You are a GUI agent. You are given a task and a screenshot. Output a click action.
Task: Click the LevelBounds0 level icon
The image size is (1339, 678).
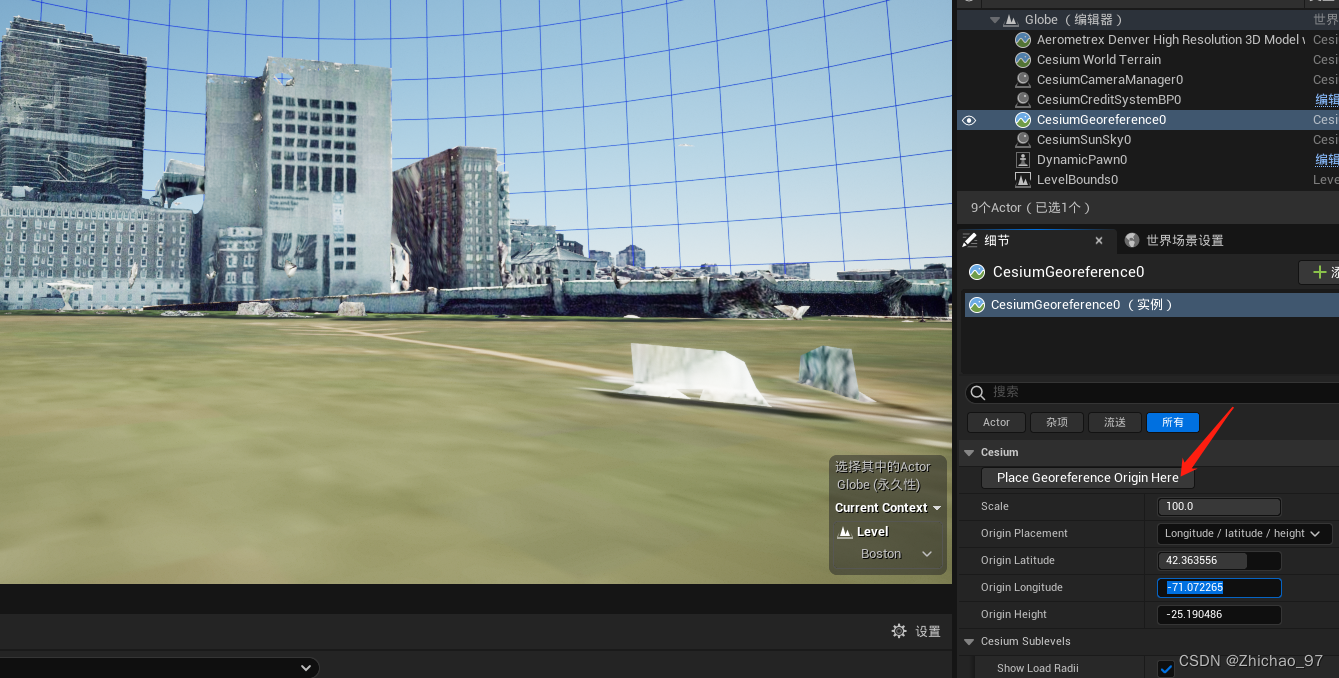click(x=1023, y=180)
